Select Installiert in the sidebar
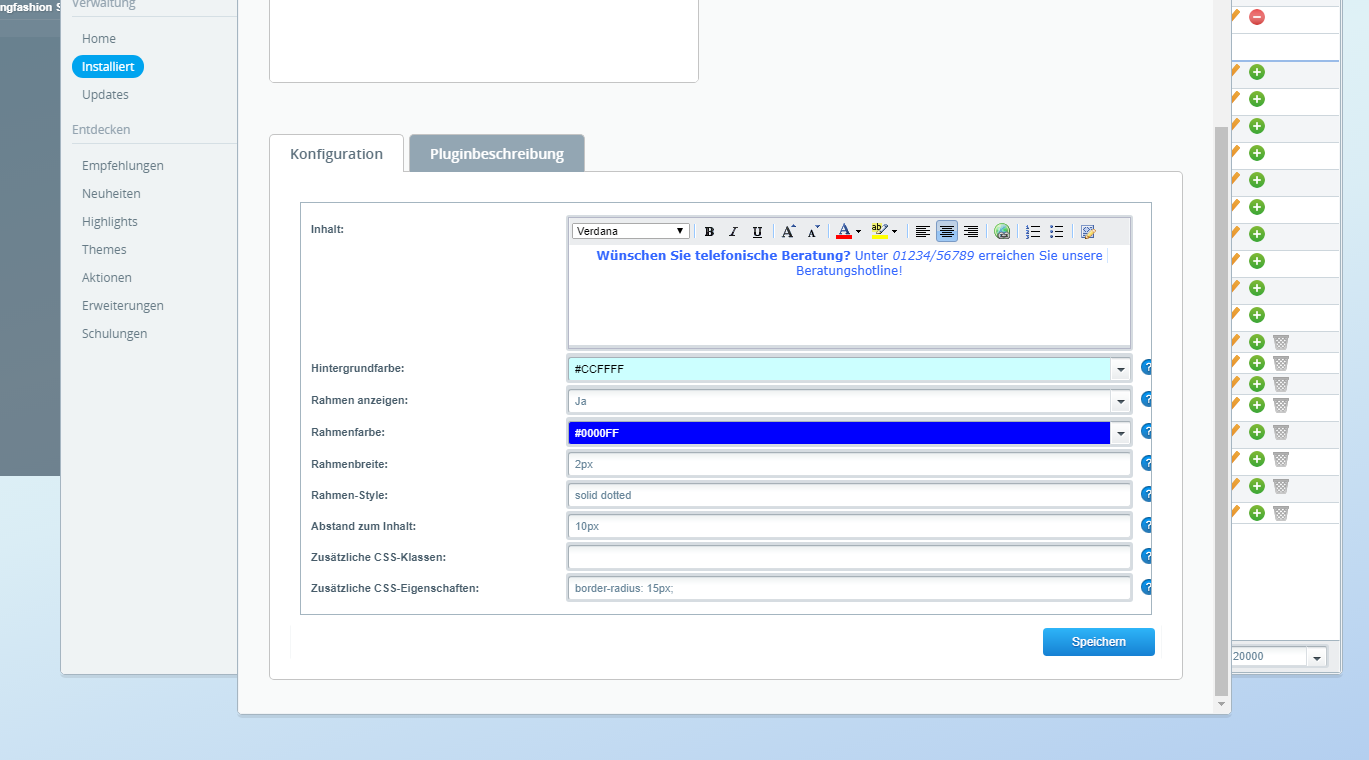The image size is (1369, 760). tap(108, 67)
